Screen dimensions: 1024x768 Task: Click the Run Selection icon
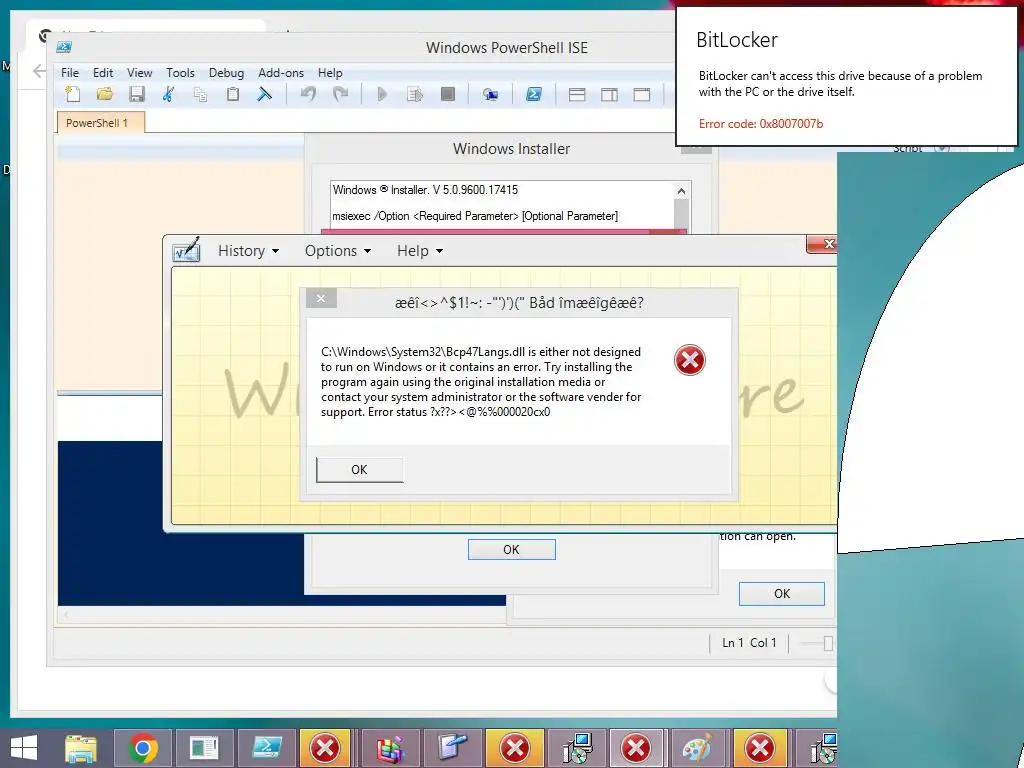[415, 95]
